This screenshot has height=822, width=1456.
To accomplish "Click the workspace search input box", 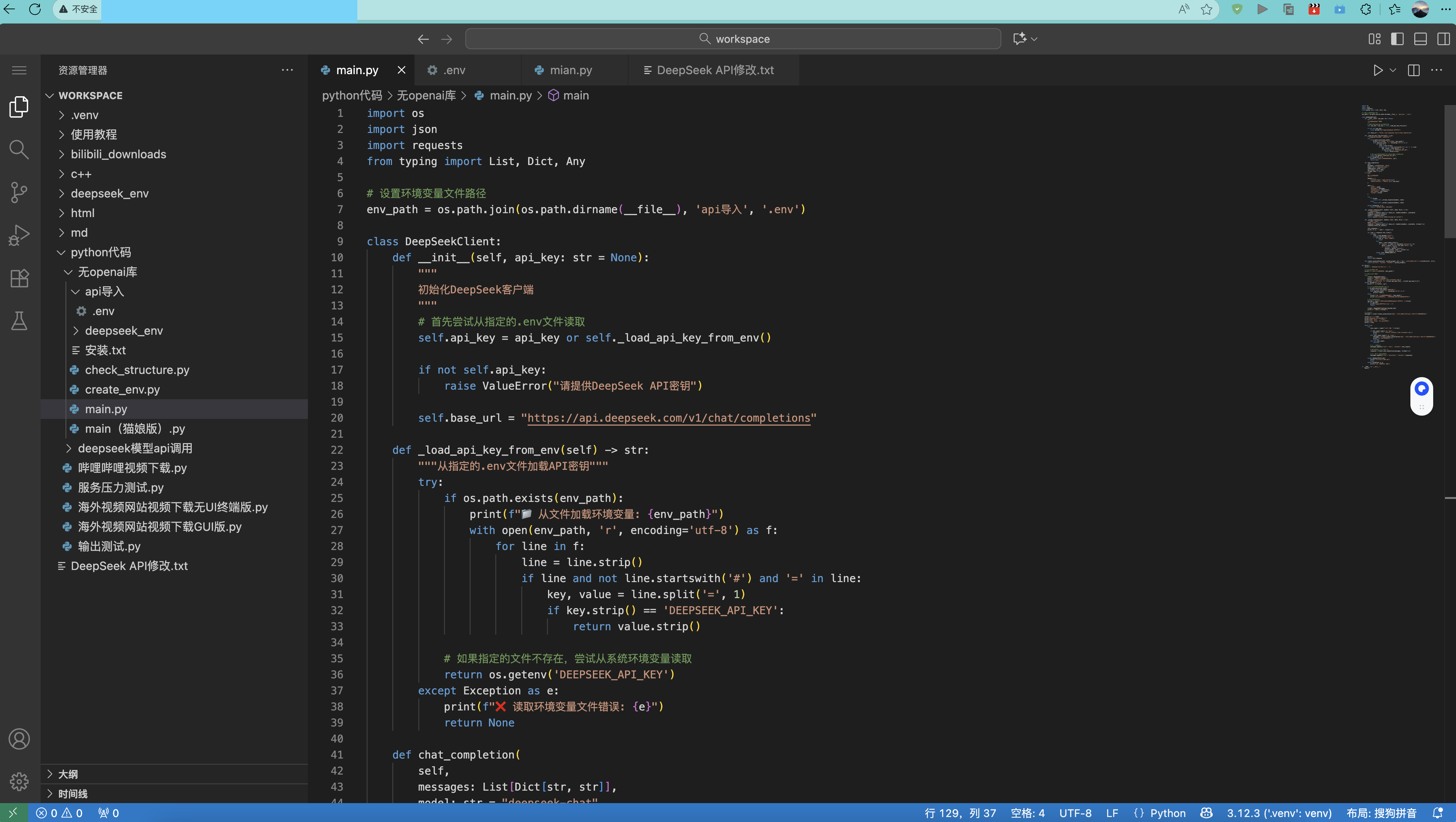I will pyautogui.click(x=733, y=39).
